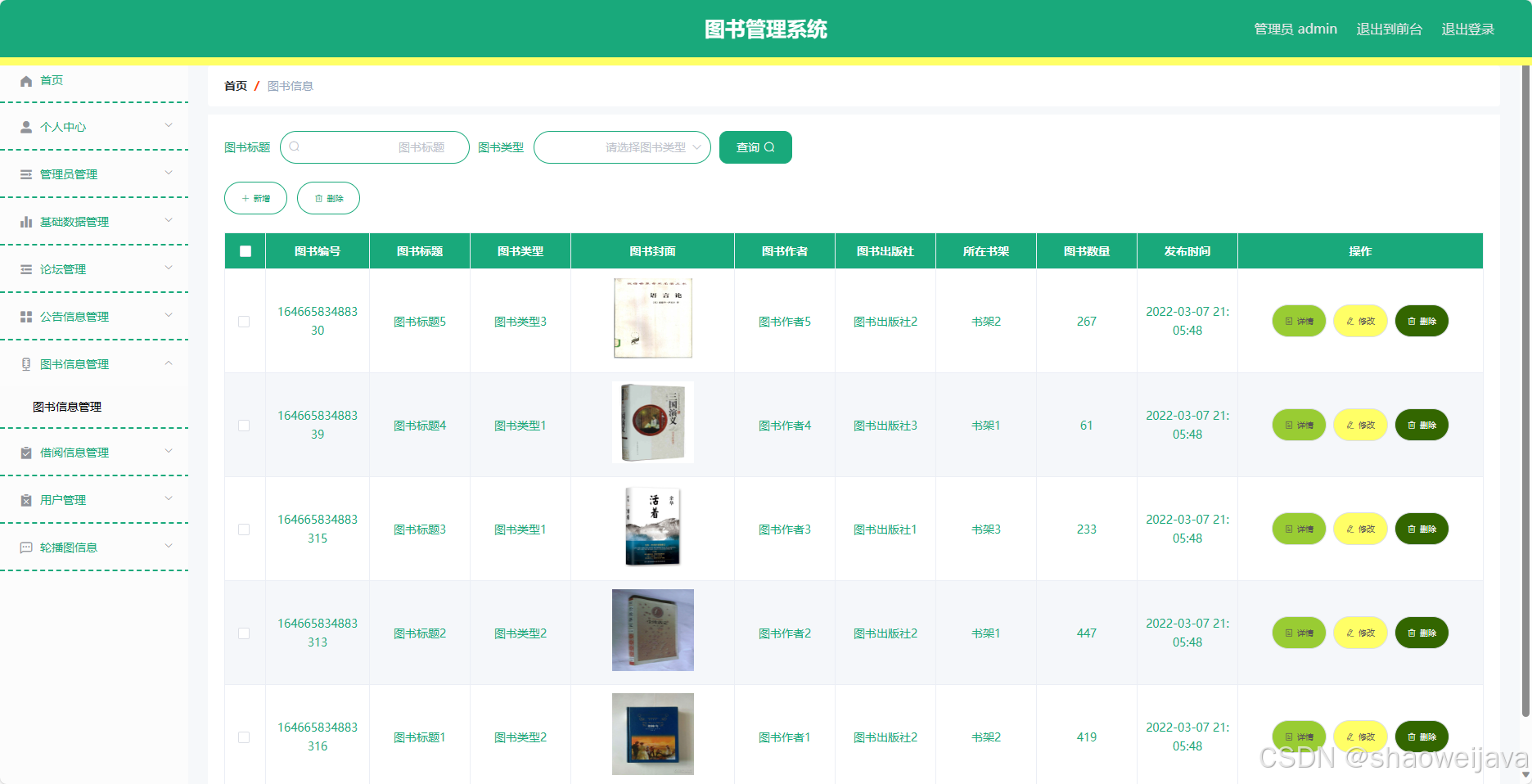Delete the 图书标题4 row
This screenshot has height=784, width=1532.
point(1422,425)
